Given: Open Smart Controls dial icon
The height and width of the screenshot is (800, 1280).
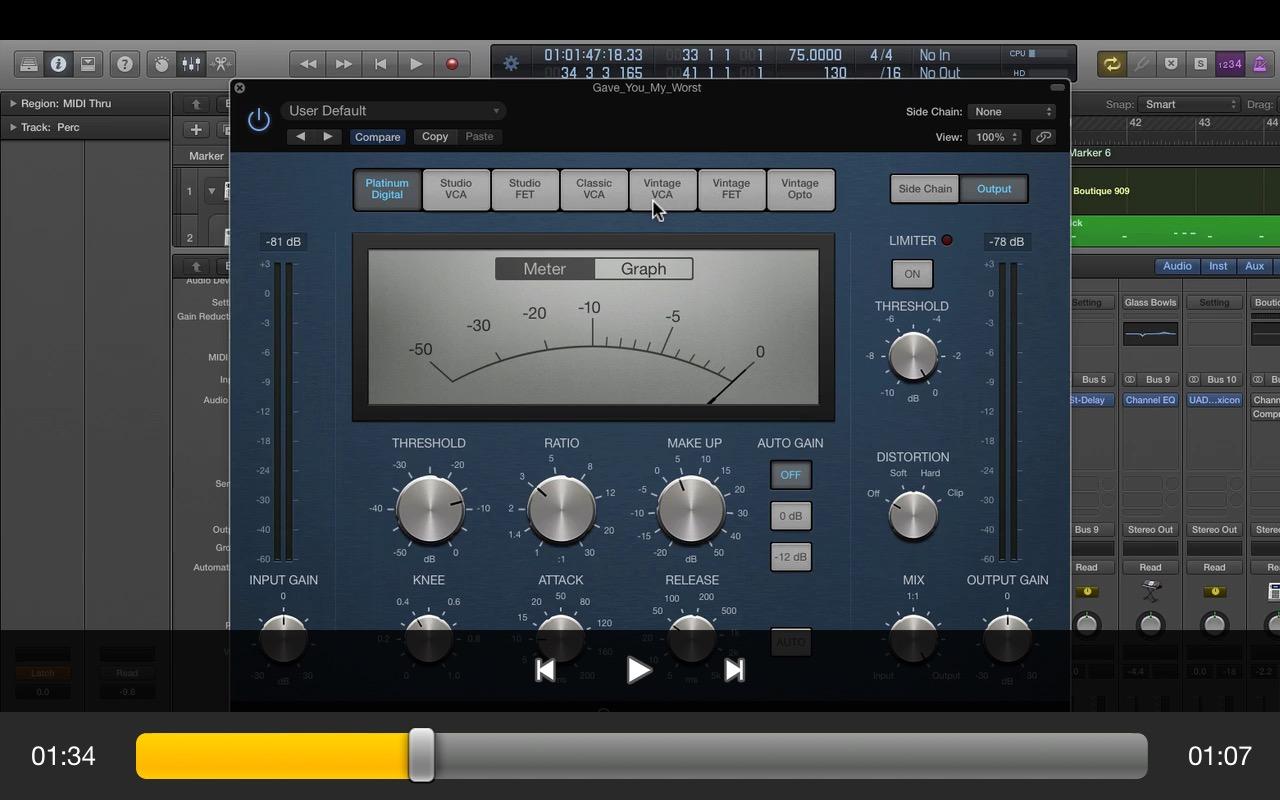Looking at the screenshot, I should coord(162,64).
